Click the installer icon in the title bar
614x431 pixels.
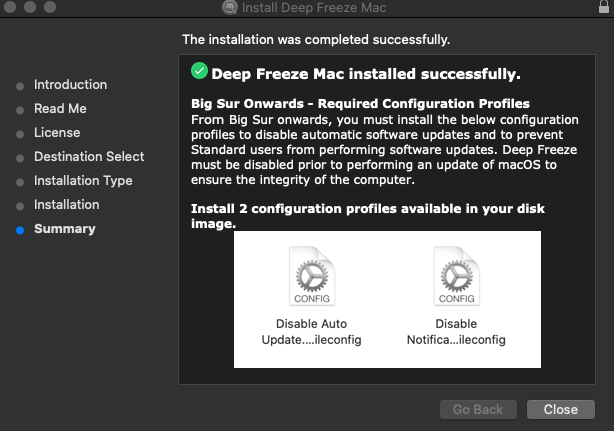pyautogui.click(x=231, y=8)
